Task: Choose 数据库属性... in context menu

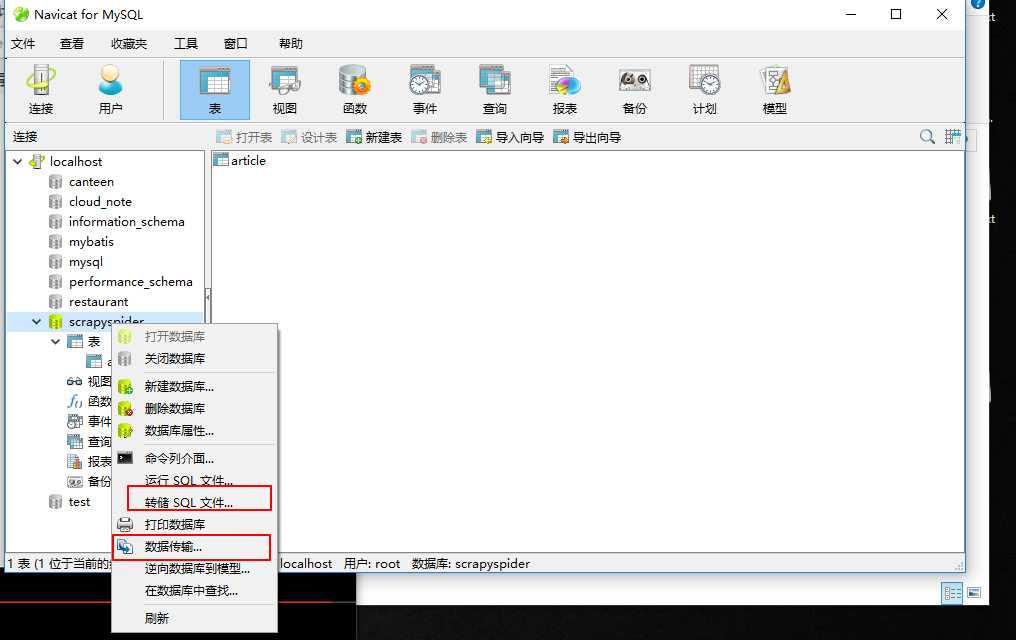Action: point(194,431)
